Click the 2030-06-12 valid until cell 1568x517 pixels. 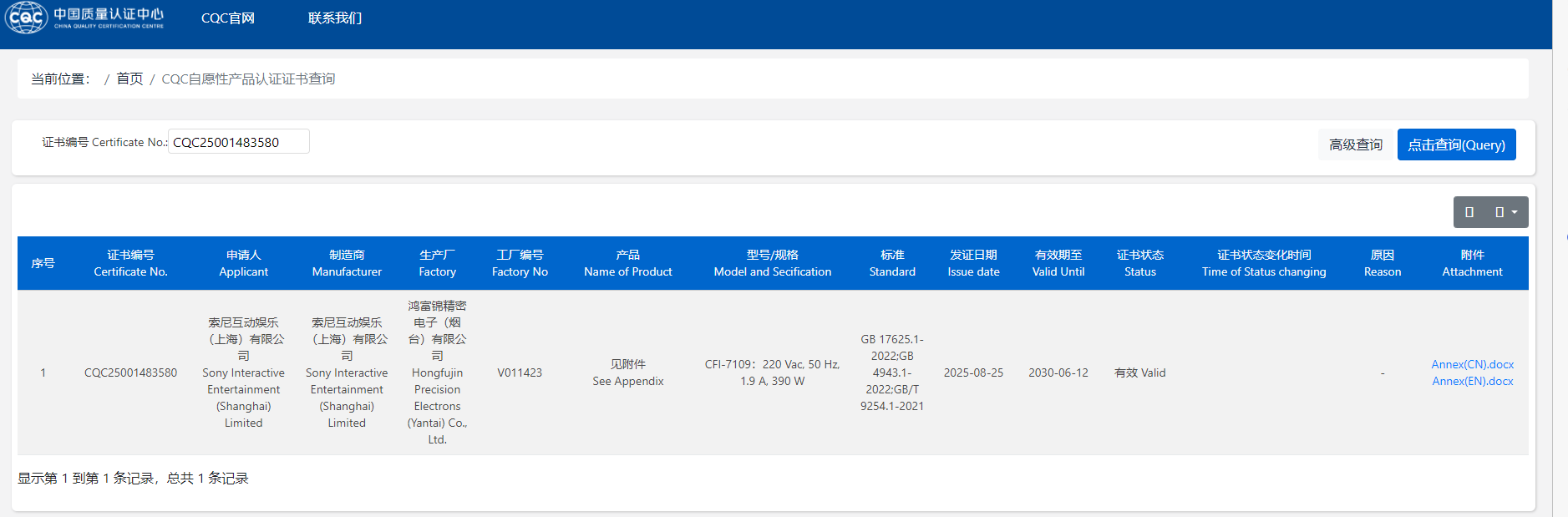tap(1058, 373)
